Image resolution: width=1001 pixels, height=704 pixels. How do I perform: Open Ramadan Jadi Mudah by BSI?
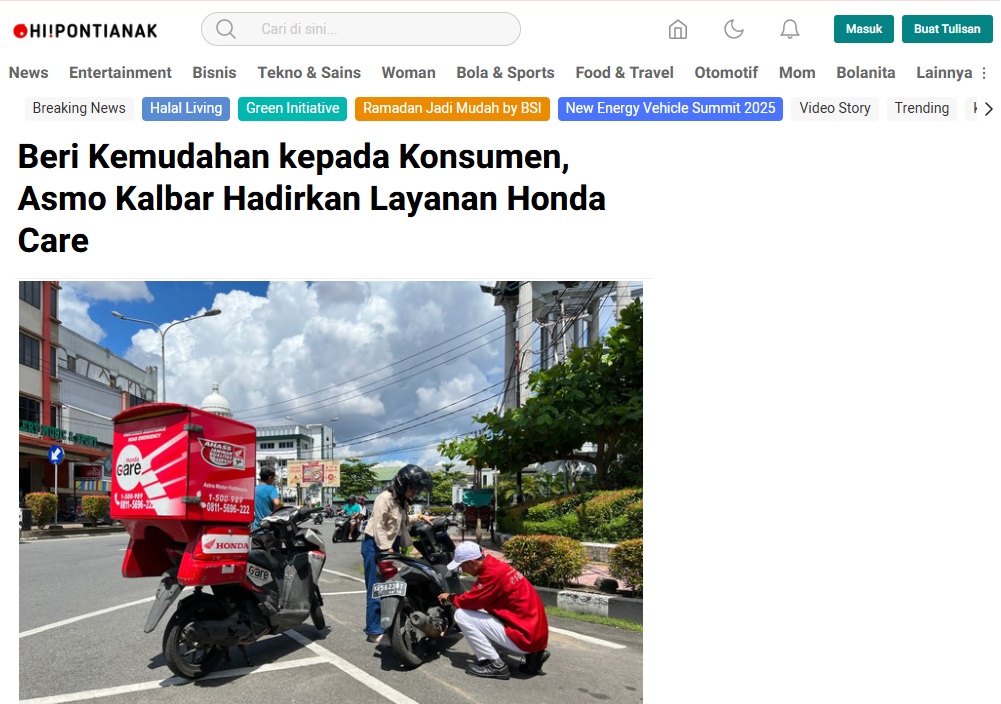[452, 109]
